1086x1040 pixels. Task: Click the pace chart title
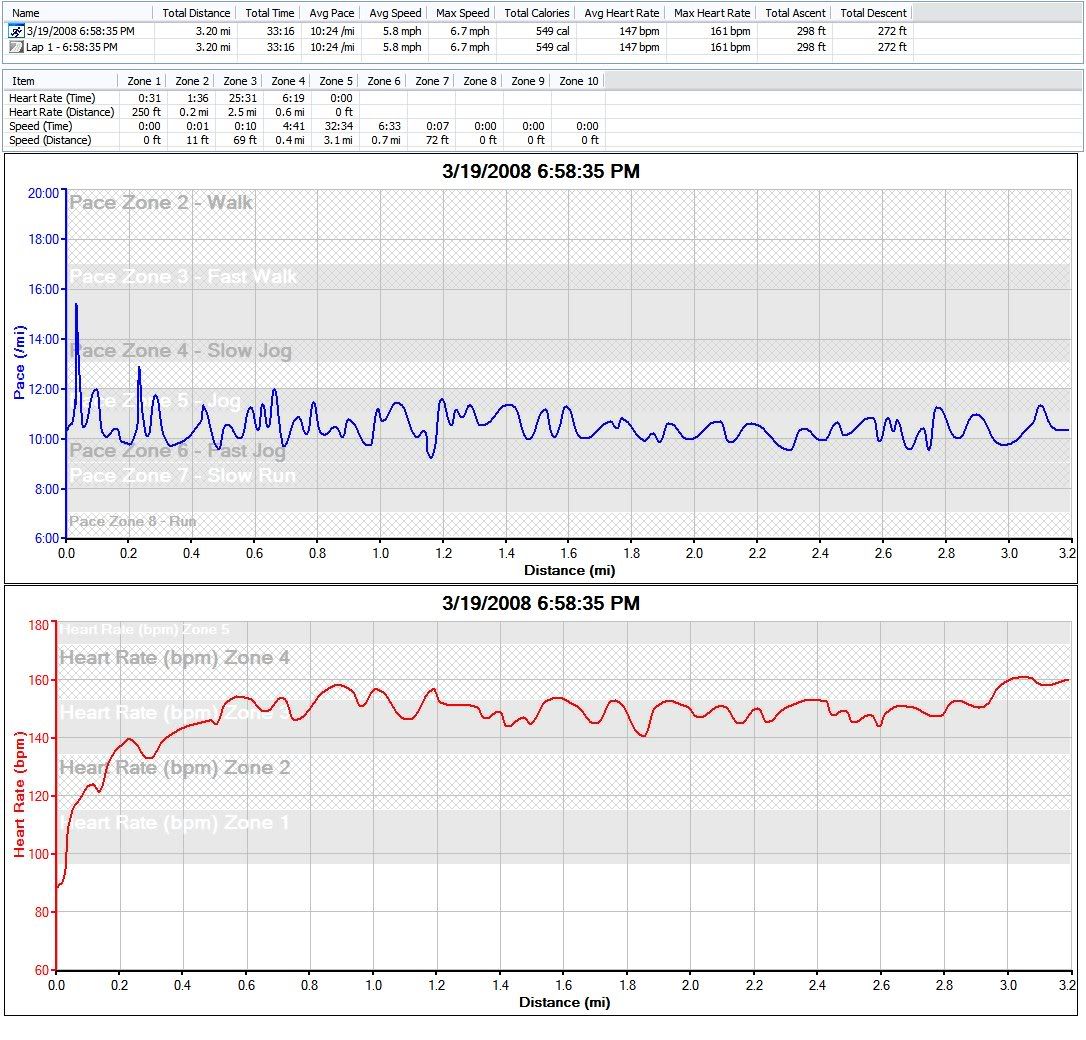click(541, 172)
